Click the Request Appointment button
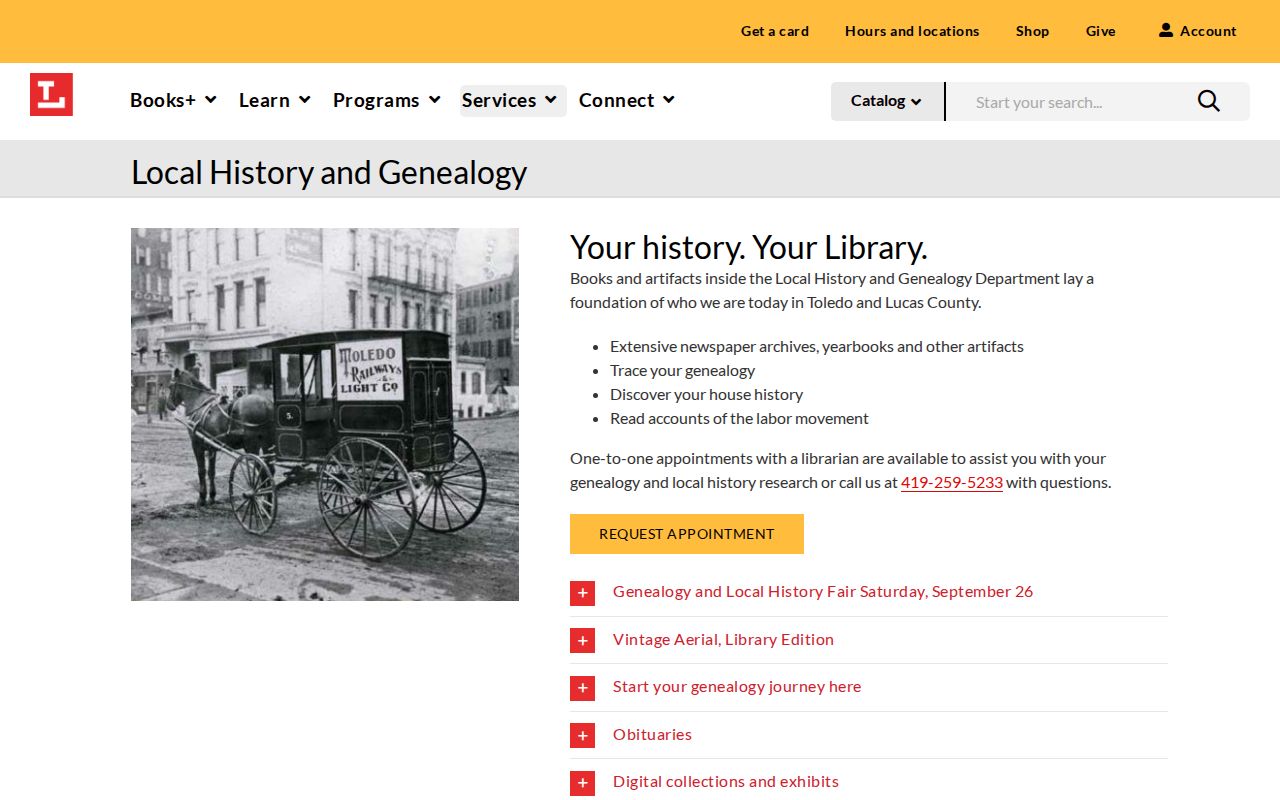Image resolution: width=1280 pixels, height=800 pixels. [687, 534]
